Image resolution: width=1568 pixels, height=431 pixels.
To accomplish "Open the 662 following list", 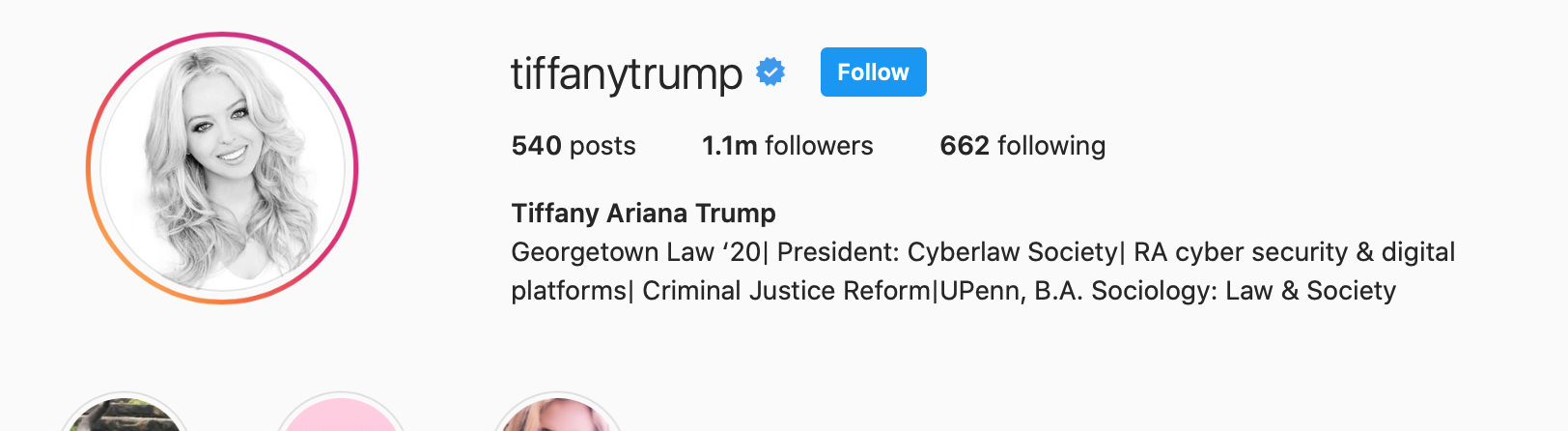I will [x=1023, y=146].
